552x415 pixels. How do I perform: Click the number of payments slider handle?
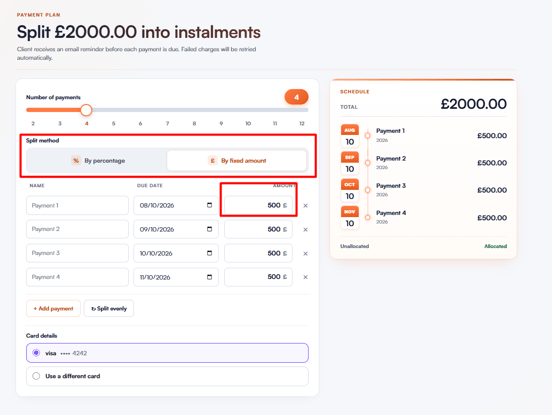tap(86, 110)
